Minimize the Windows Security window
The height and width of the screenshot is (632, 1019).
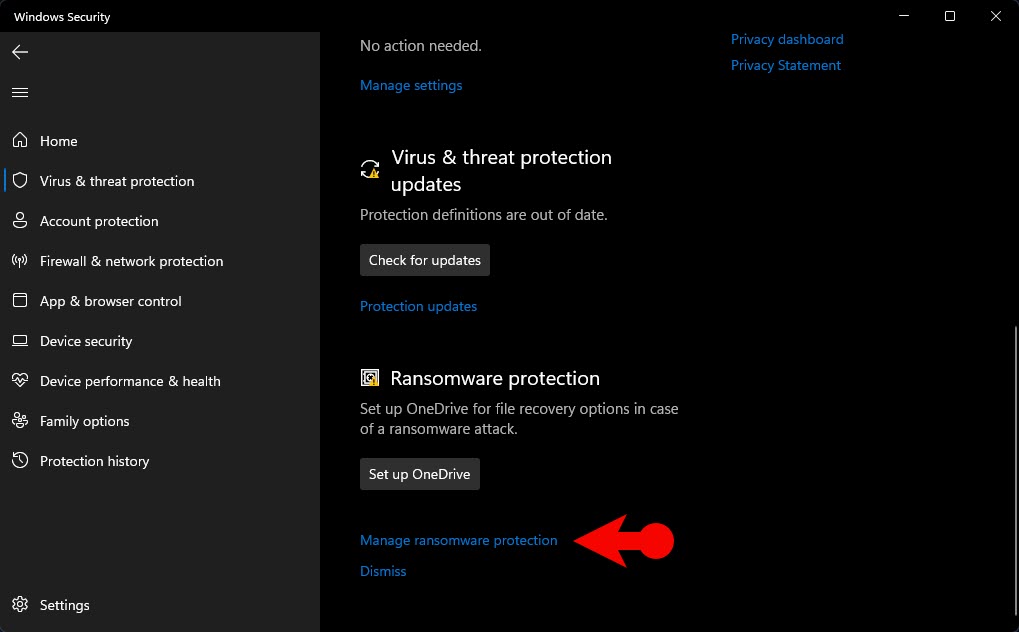pos(904,16)
